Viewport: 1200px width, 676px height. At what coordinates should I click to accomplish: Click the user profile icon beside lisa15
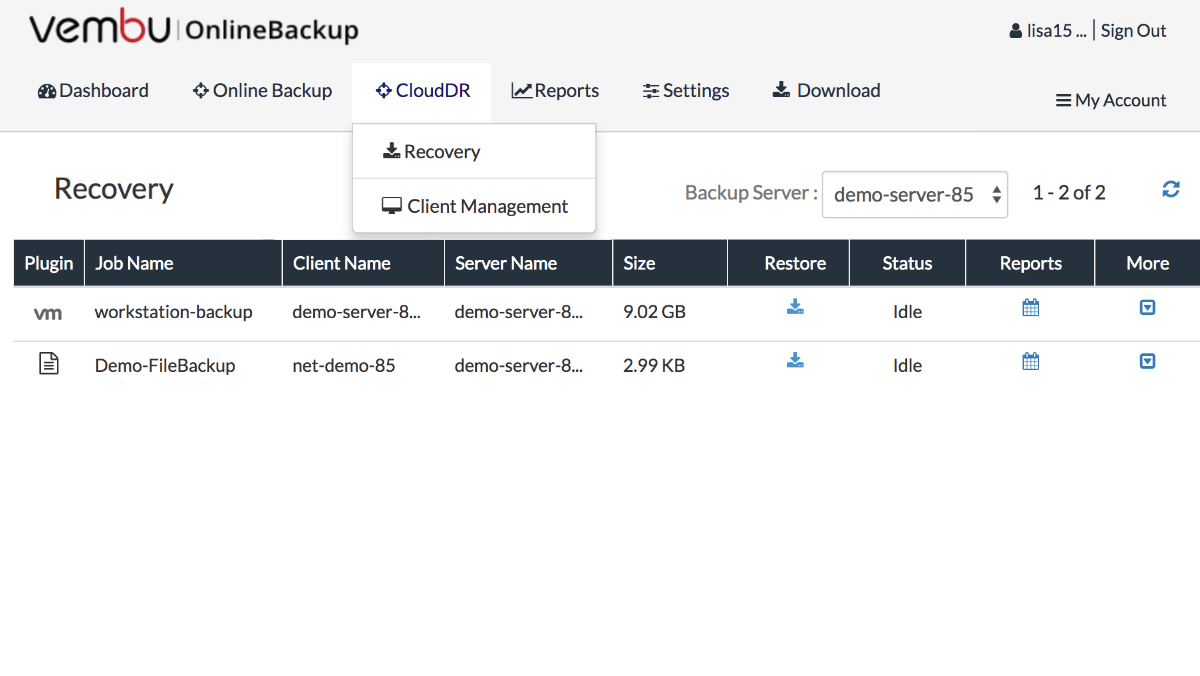coord(1016,31)
